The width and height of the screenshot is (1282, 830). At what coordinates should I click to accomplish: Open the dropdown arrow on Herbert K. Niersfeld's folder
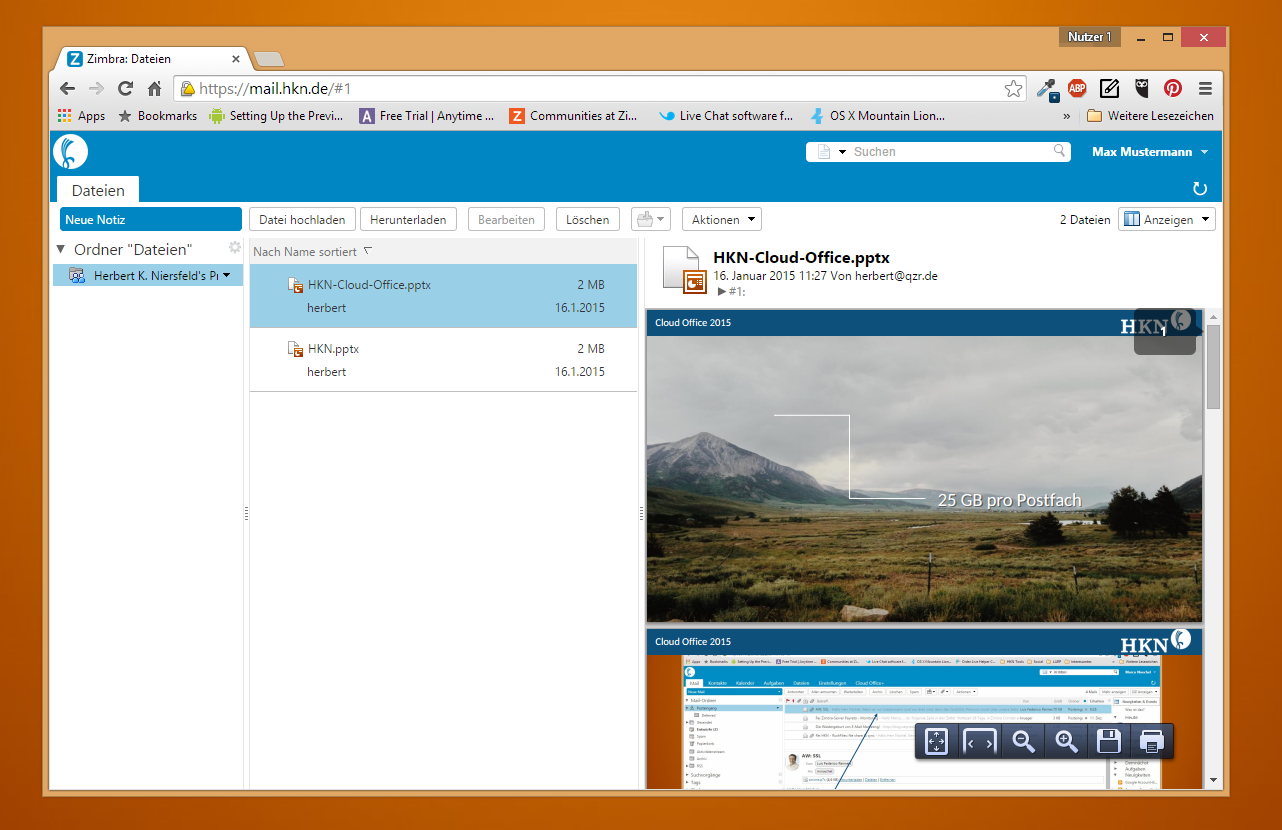pyautogui.click(x=227, y=276)
